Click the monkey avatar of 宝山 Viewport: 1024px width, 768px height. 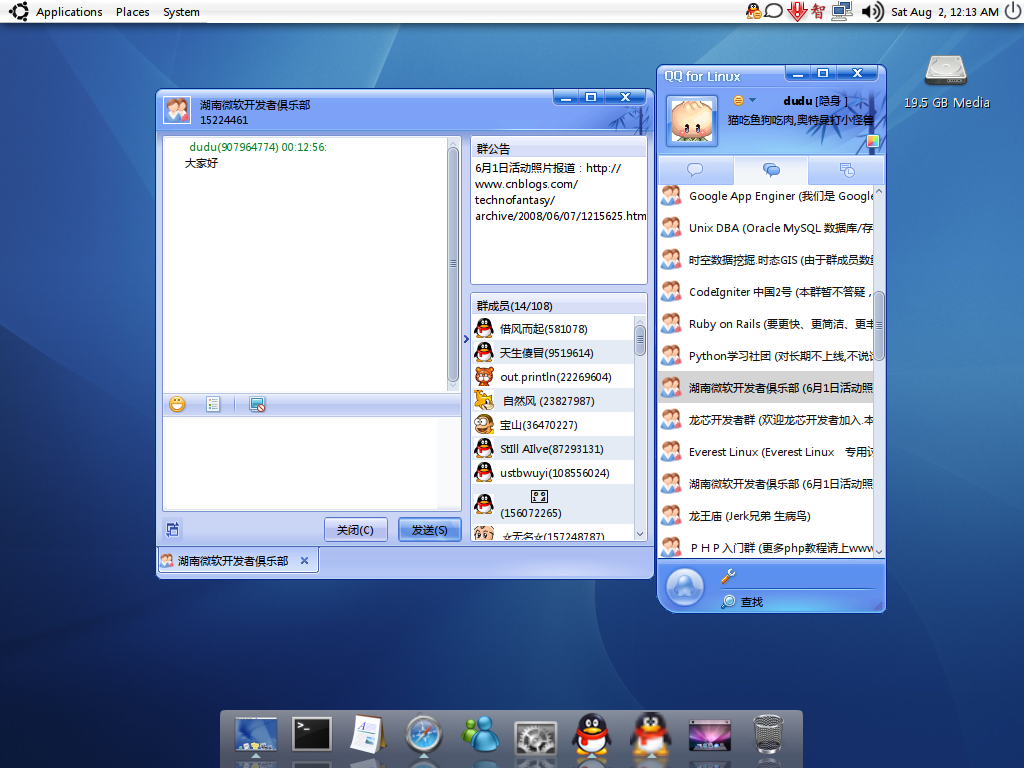484,424
